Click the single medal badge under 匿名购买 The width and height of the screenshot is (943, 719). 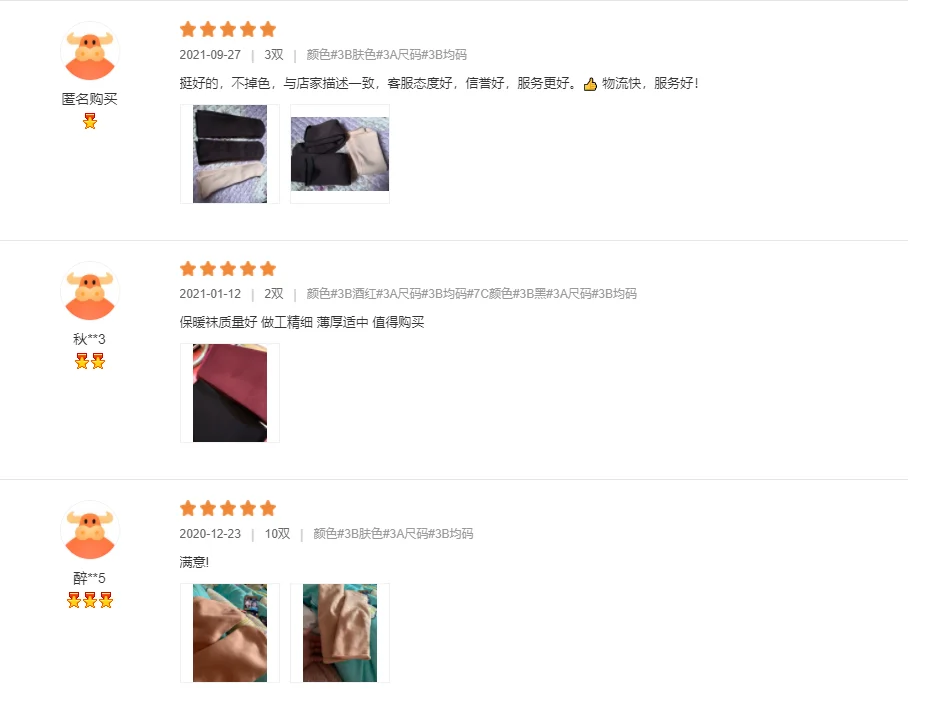[90, 121]
